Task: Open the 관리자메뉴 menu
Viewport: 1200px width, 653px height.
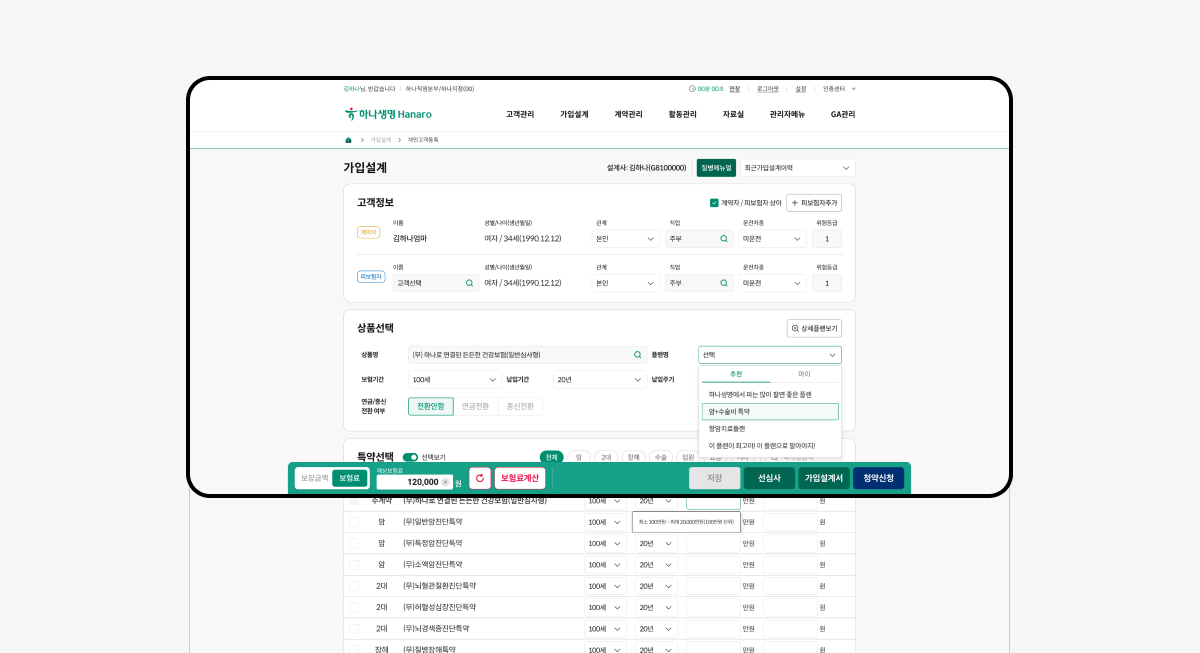Action: coord(787,114)
